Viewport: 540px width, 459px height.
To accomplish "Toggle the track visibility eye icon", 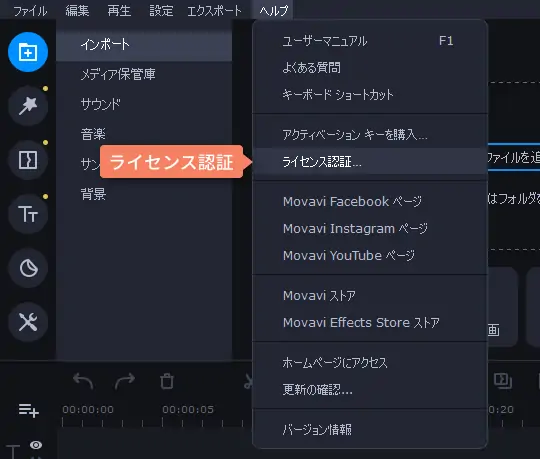I will pos(36,445).
